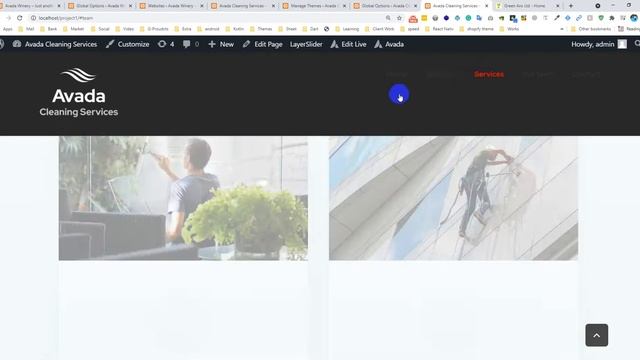This screenshot has height=360, width=640.
Task: Click the yellow square extension icon
Action: pos(424,18)
